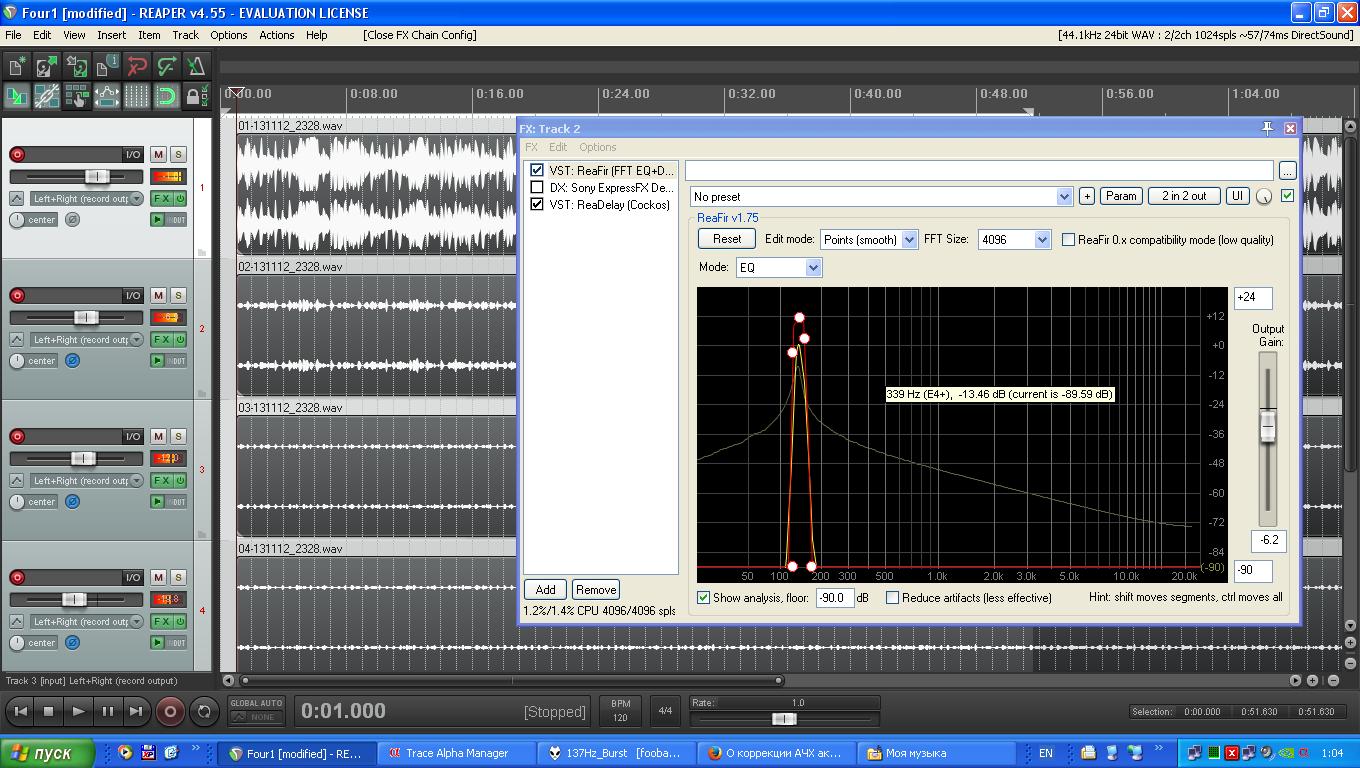The width and height of the screenshot is (1360, 768).
Task: Toggle snap magnet toolbar icon
Action: (167, 96)
